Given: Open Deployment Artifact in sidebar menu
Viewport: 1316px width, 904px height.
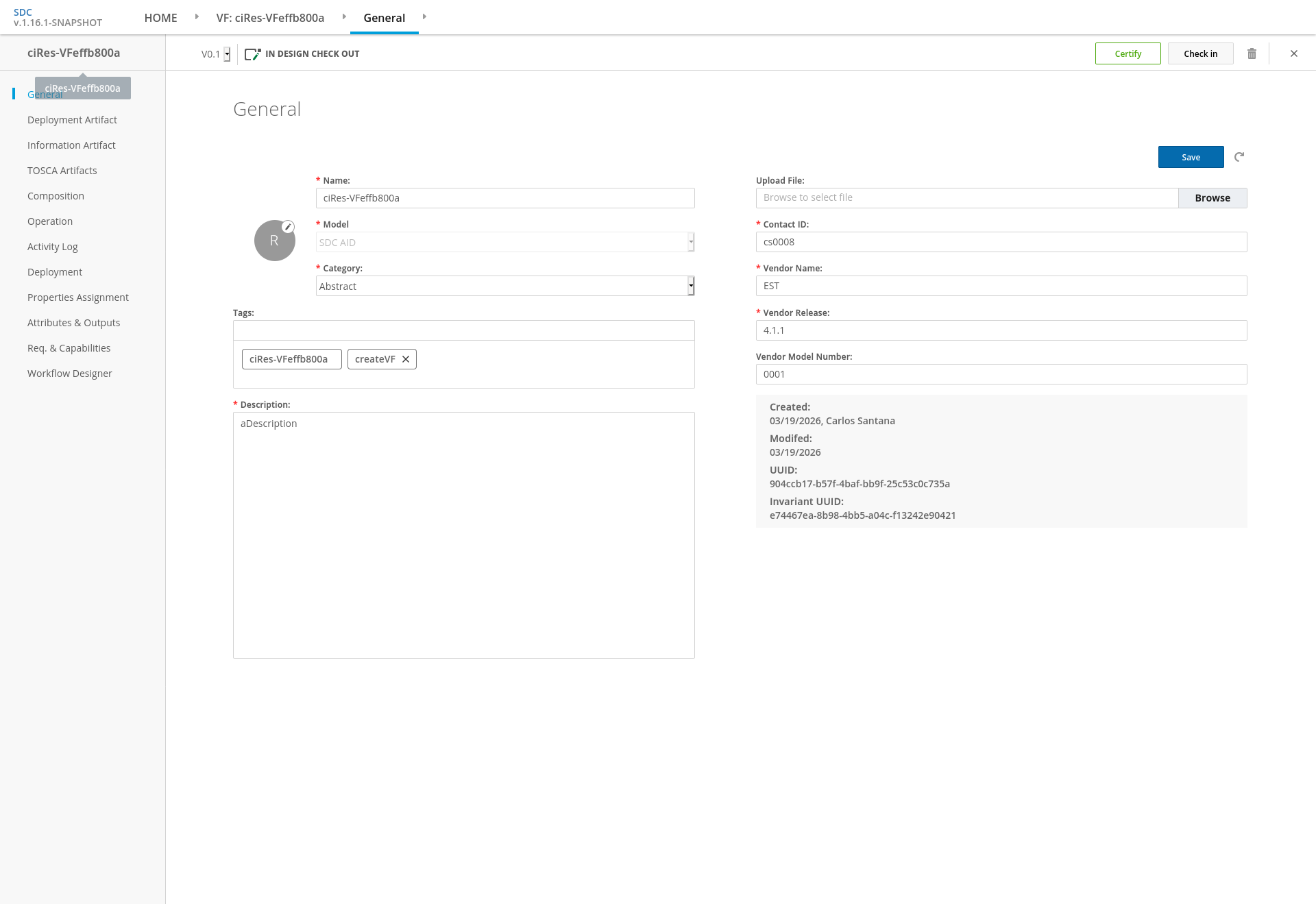Looking at the screenshot, I should click(72, 120).
